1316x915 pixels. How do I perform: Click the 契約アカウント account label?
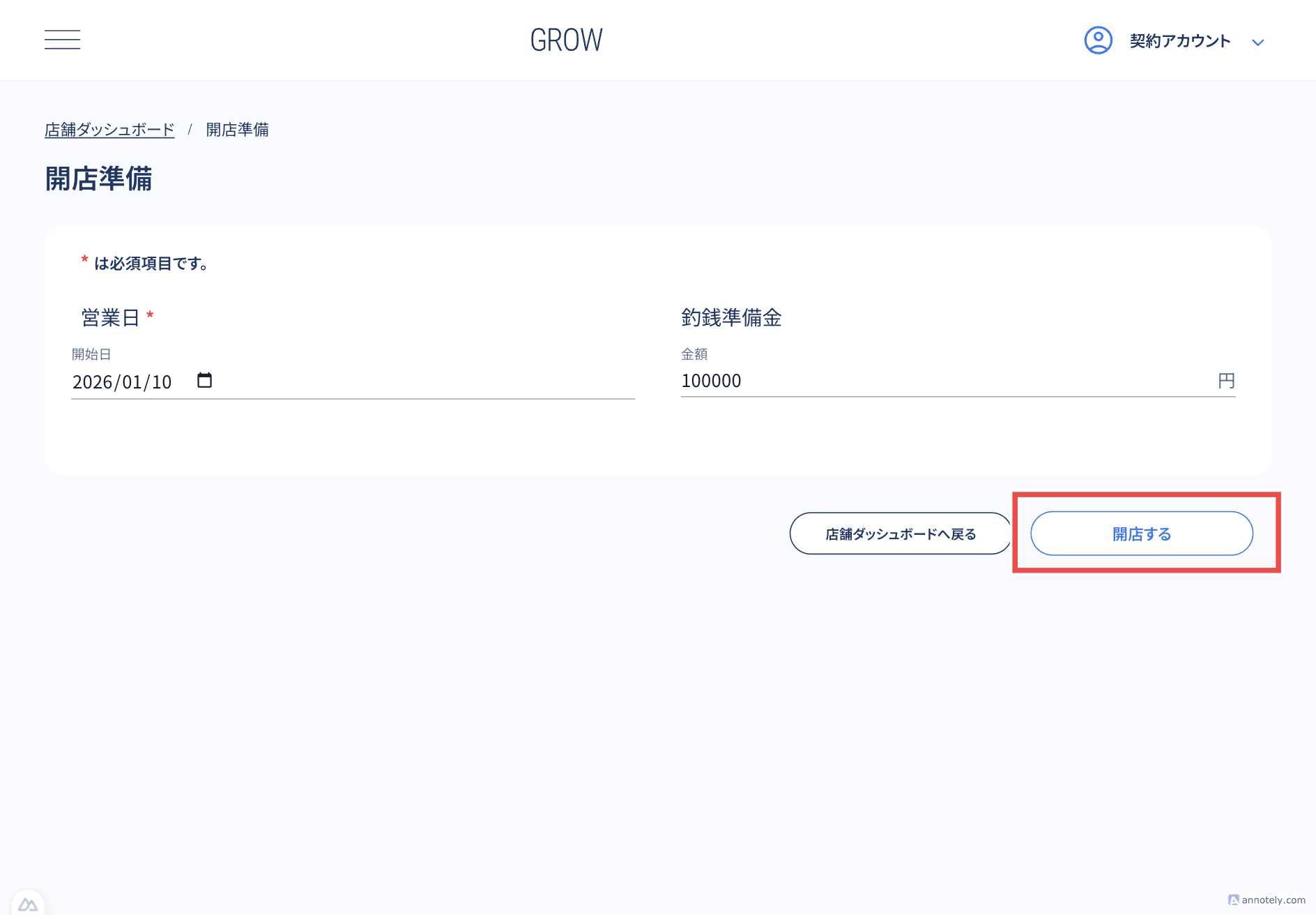(x=1179, y=41)
